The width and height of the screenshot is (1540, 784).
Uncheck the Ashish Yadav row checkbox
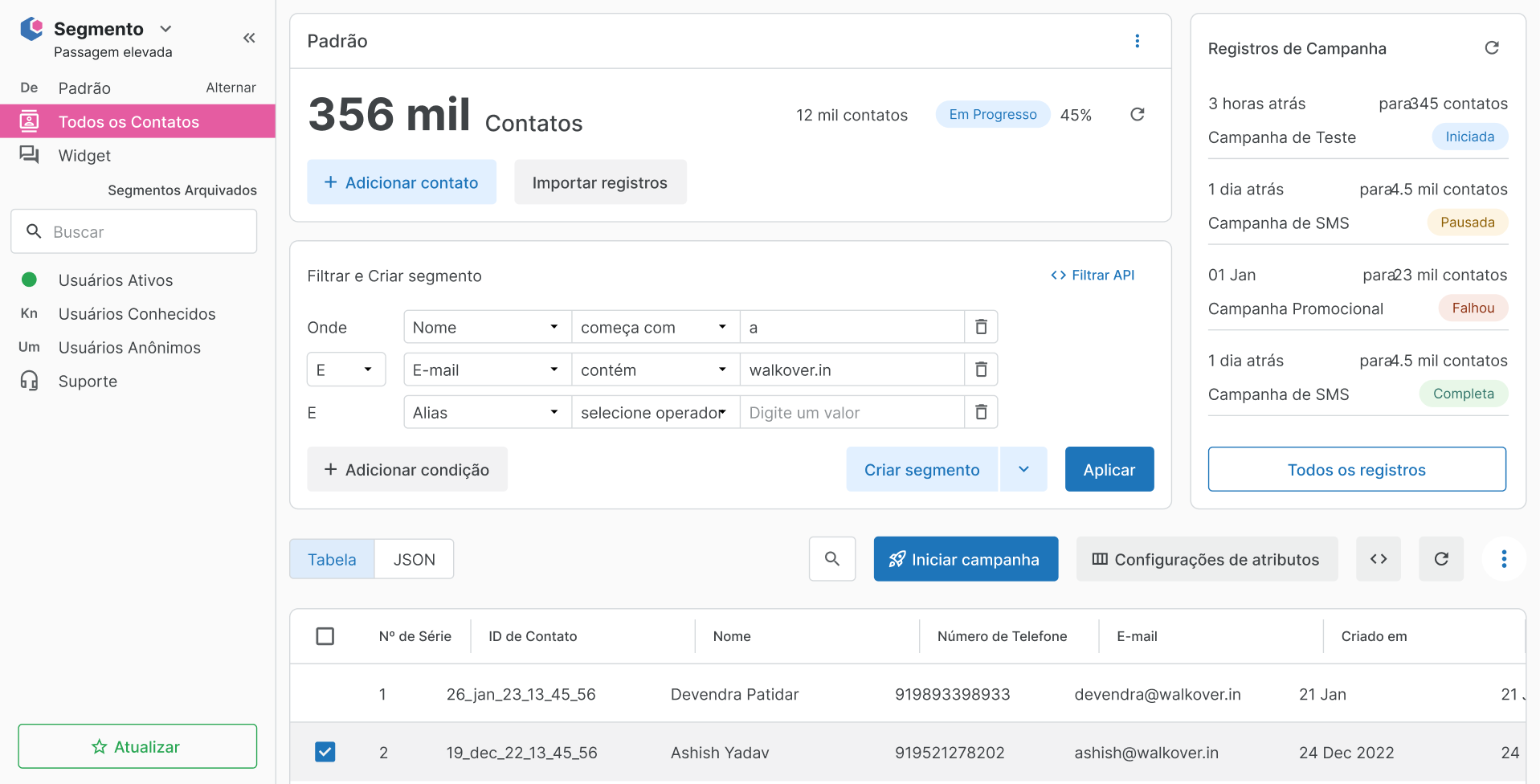[x=325, y=752]
